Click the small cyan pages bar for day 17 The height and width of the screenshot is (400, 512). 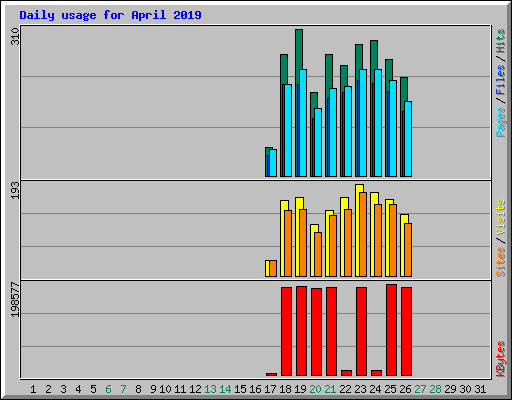pyautogui.click(x=273, y=163)
